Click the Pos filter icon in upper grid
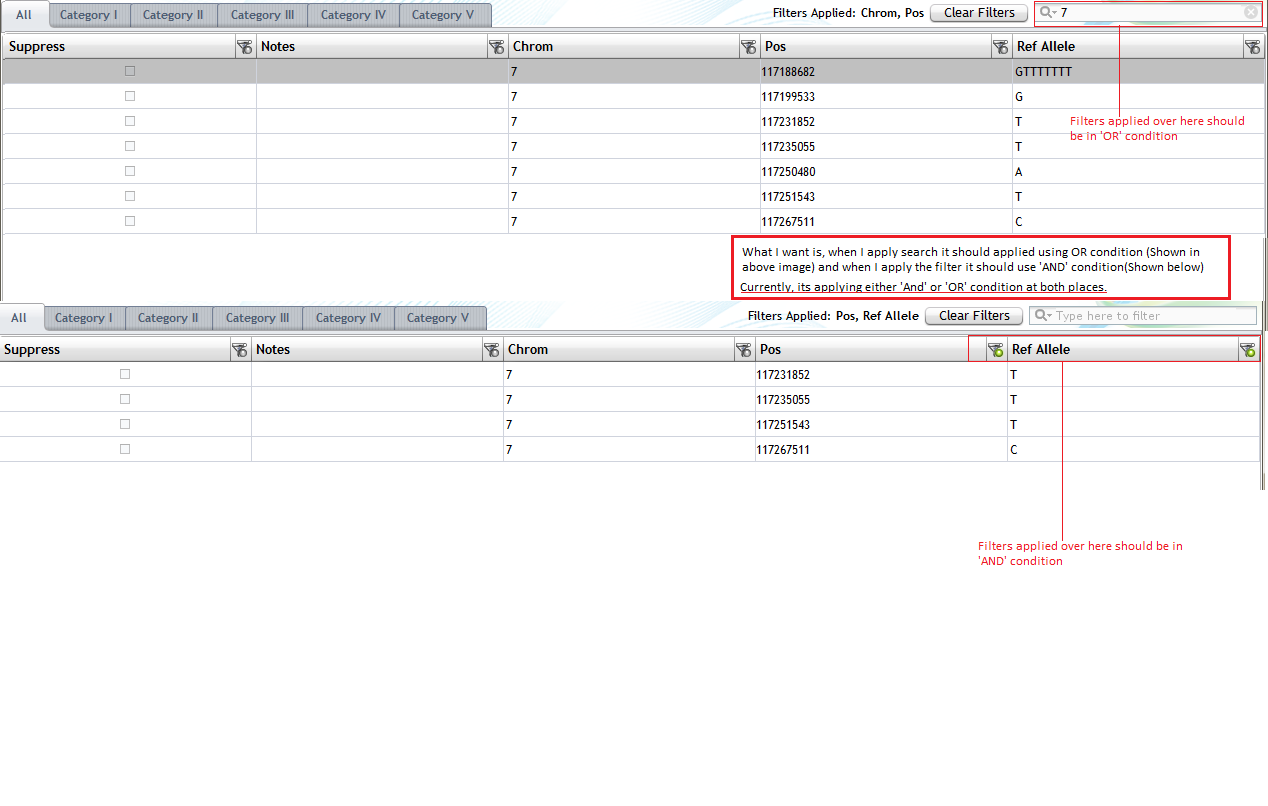This screenshot has height=806, width=1268. (1000, 47)
